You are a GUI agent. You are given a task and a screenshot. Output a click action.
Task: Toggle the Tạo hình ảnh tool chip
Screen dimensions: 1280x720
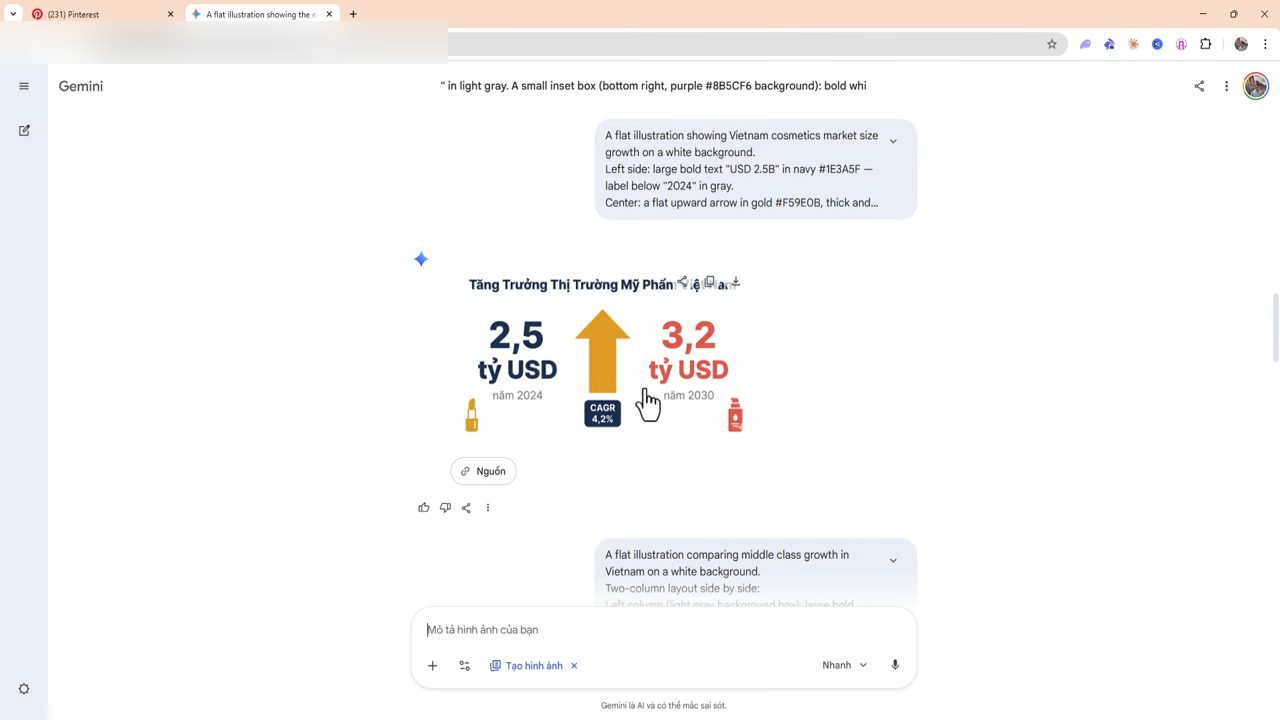coord(526,666)
